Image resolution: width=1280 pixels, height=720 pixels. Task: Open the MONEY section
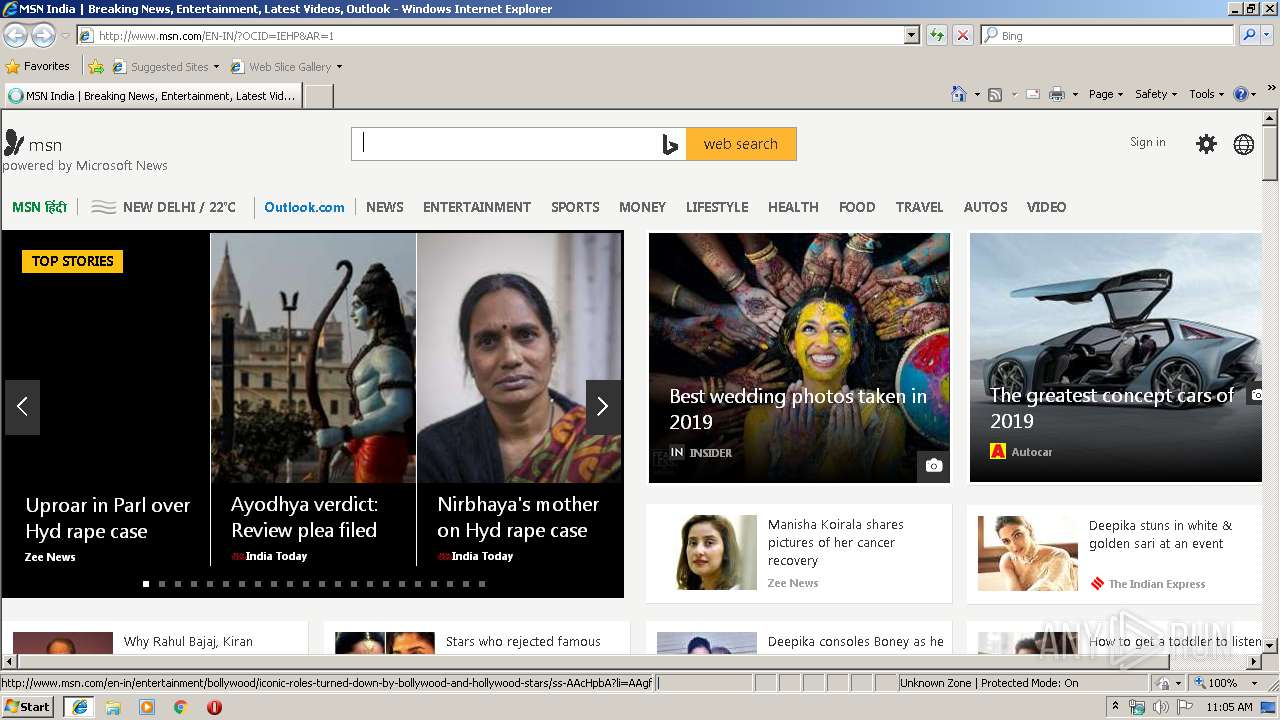[x=642, y=207]
